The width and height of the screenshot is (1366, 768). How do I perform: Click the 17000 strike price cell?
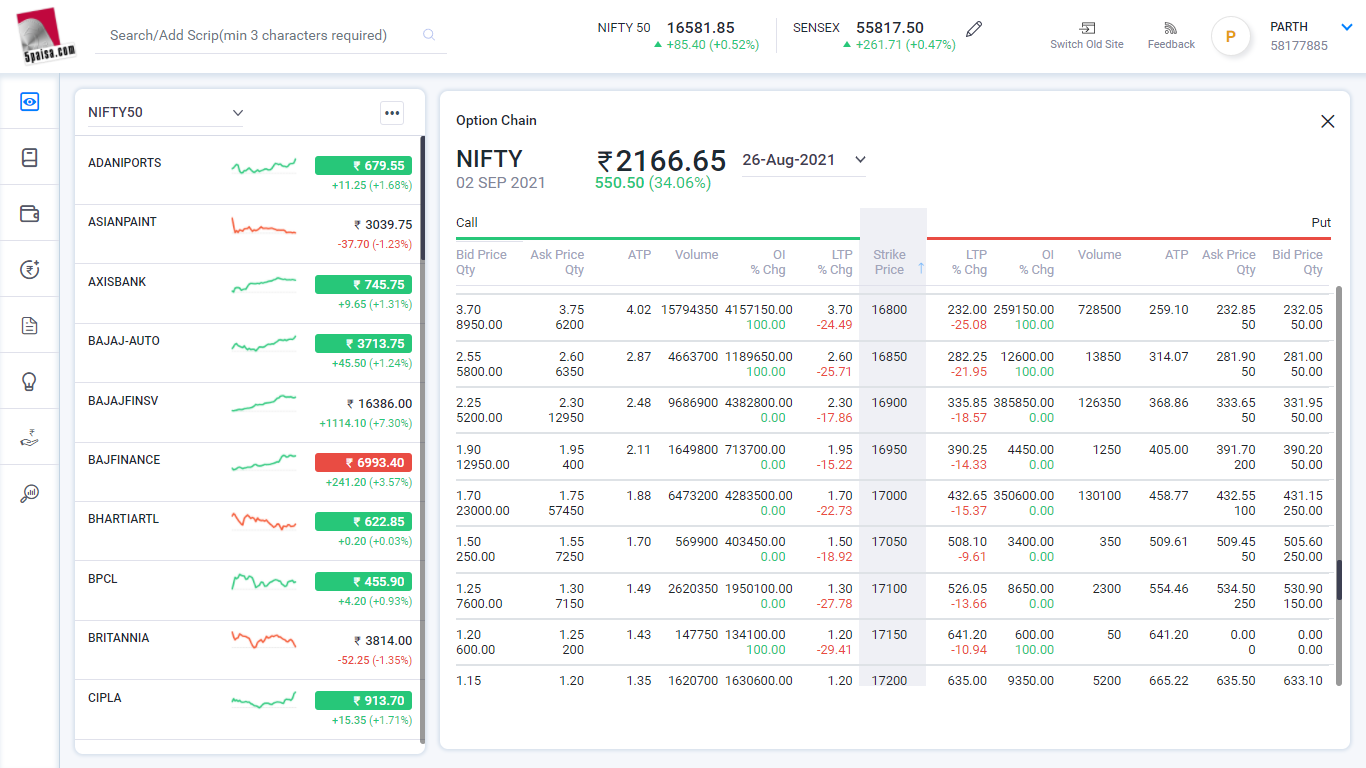(889, 496)
